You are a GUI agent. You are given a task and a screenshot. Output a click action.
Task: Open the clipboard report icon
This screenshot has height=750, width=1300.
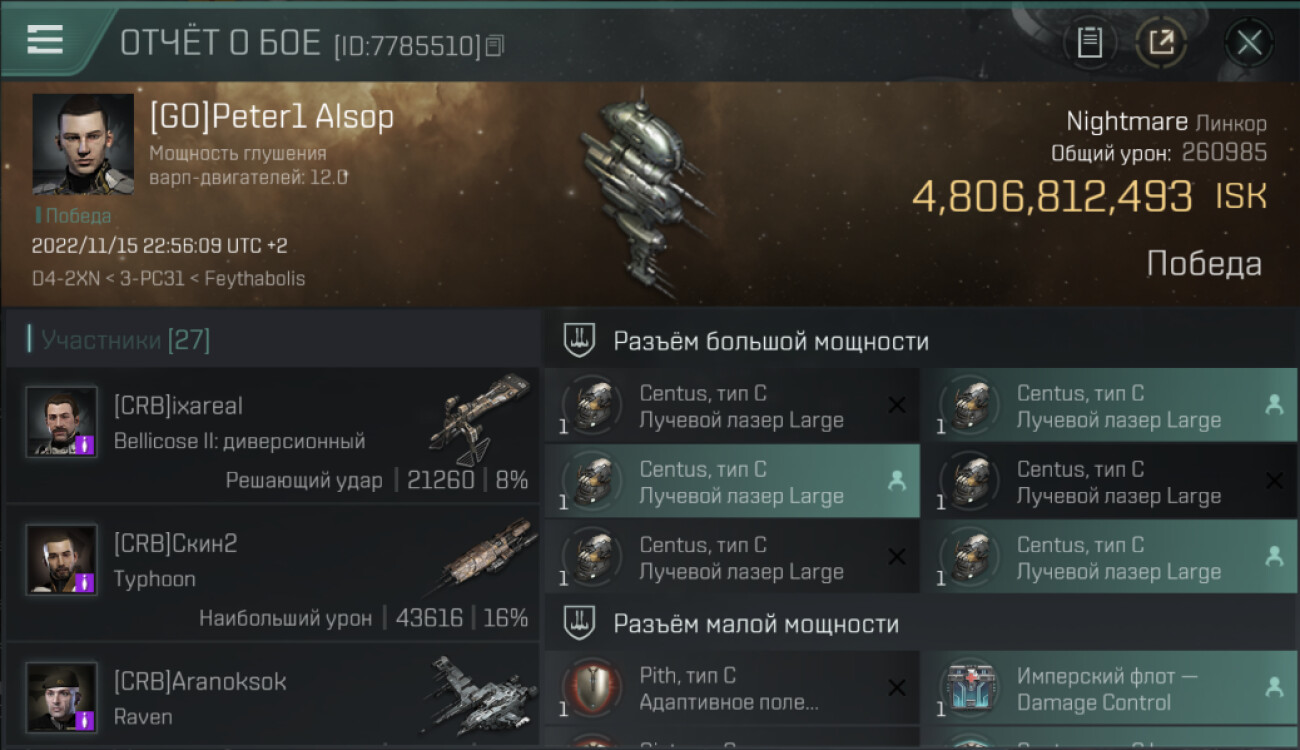[x=1089, y=42]
